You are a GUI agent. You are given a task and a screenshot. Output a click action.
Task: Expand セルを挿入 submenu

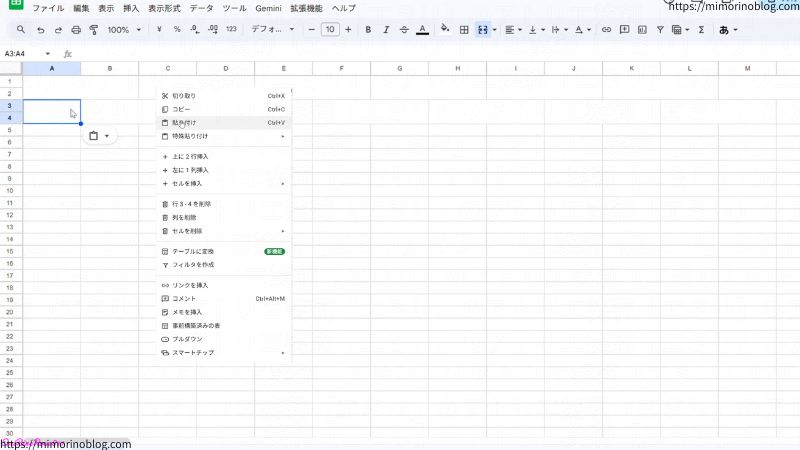(x=223, y=184)
